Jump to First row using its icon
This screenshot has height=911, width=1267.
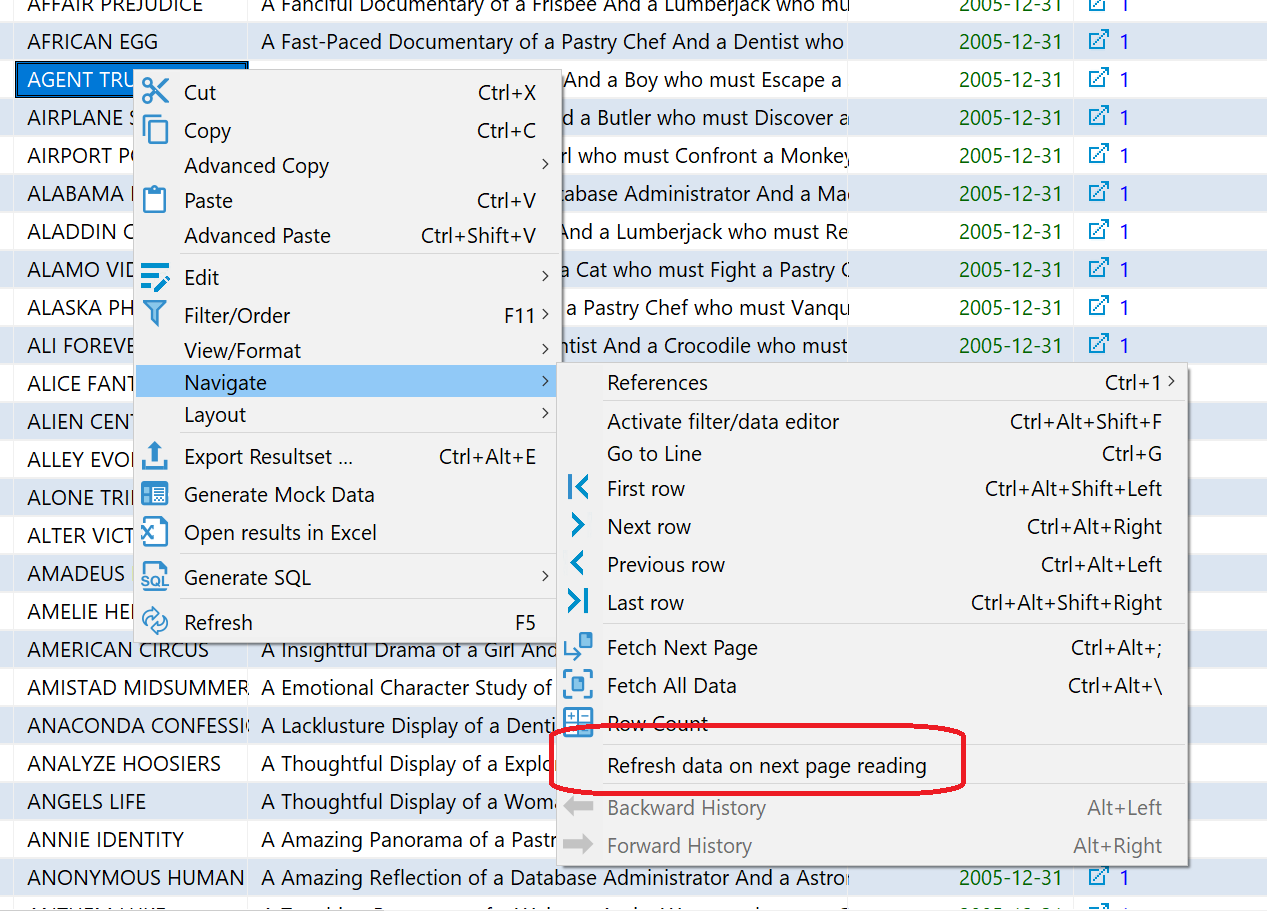580,489
